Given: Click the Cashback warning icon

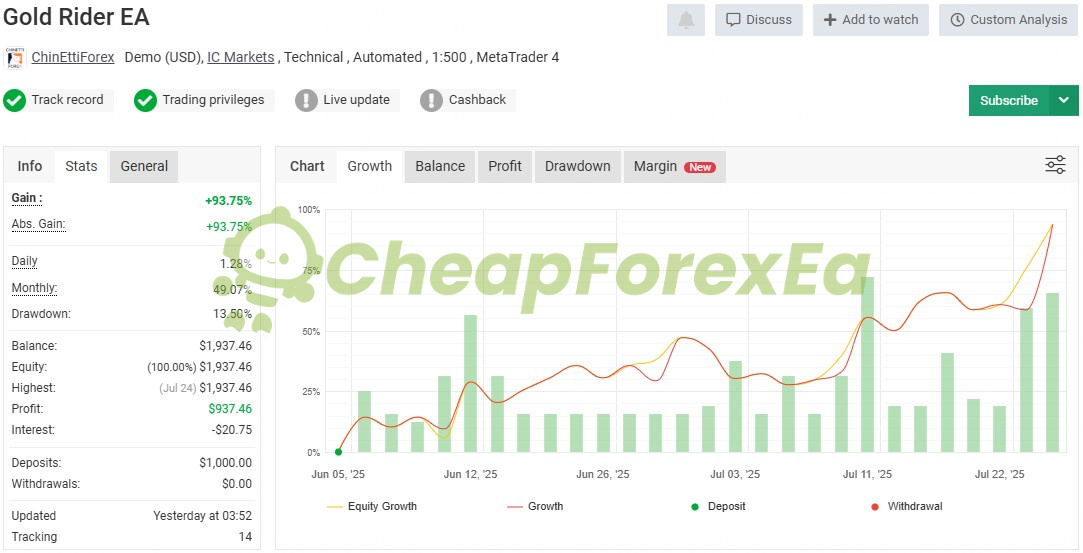Looking at the screenshot, I should pyautogui.click(x=431, y=100).
